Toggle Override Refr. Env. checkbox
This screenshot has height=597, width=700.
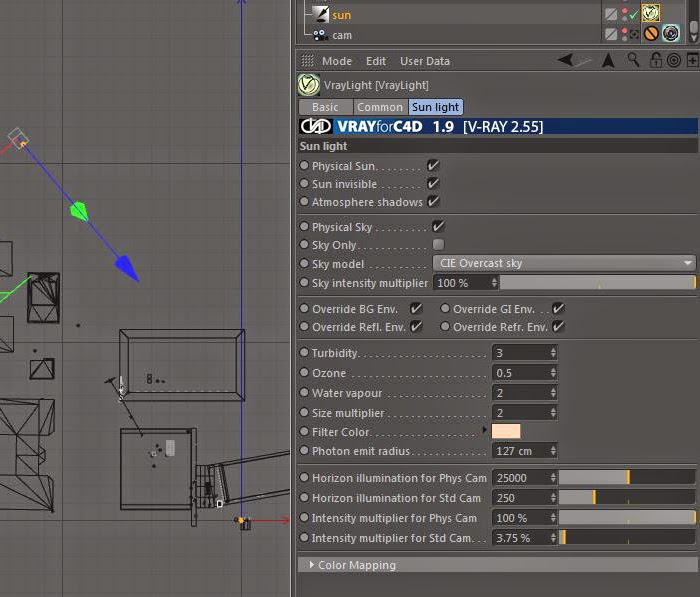[558, 327]
